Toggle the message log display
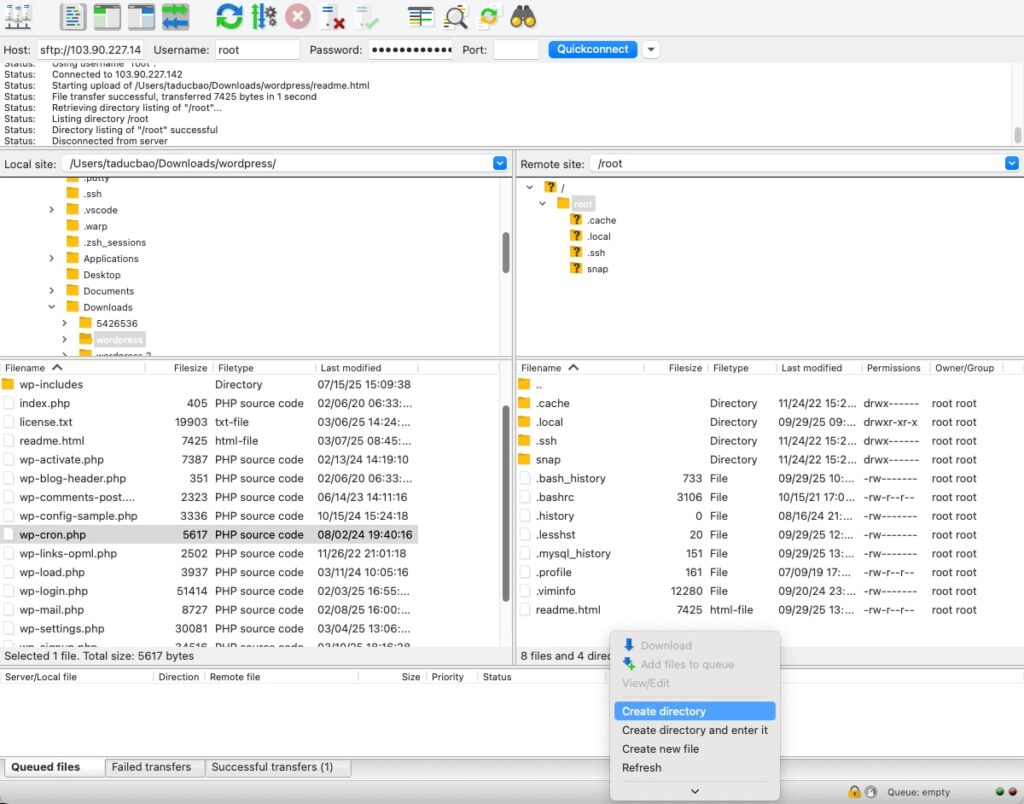The height and width of the screenshot is (804, 1024). coord(73,16)
